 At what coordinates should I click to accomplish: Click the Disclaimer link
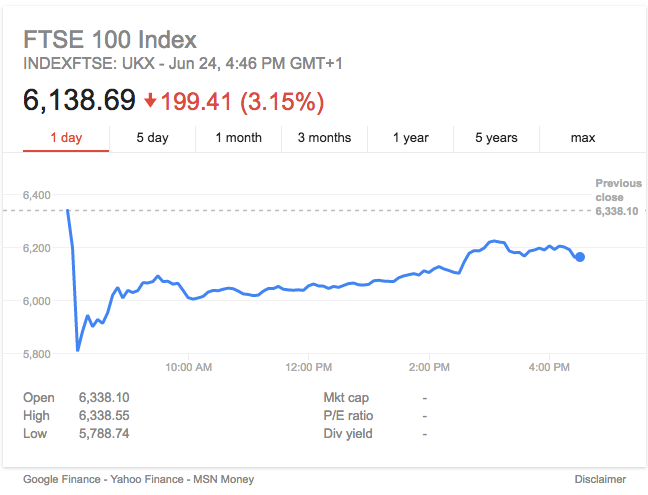[x=600, y=479]
